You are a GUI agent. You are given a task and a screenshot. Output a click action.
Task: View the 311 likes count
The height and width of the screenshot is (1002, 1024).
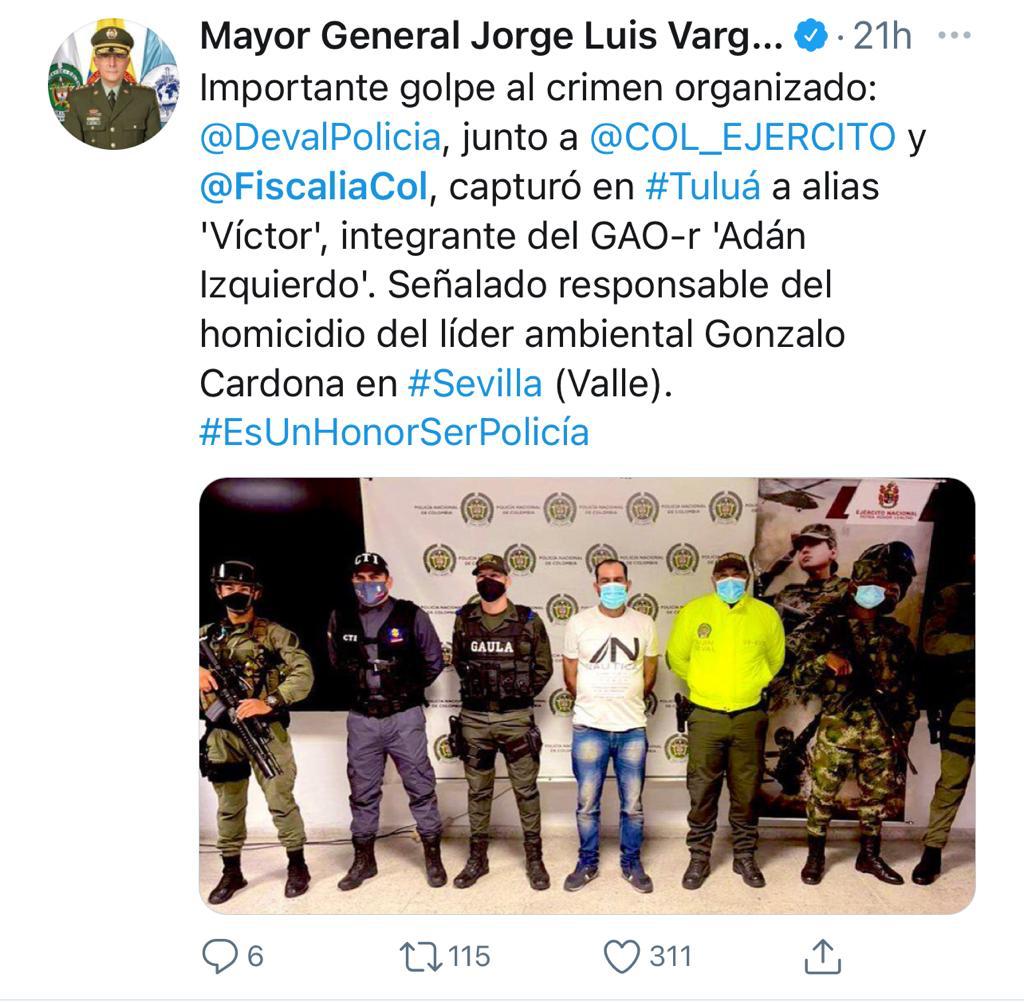[x=670, y=957]
